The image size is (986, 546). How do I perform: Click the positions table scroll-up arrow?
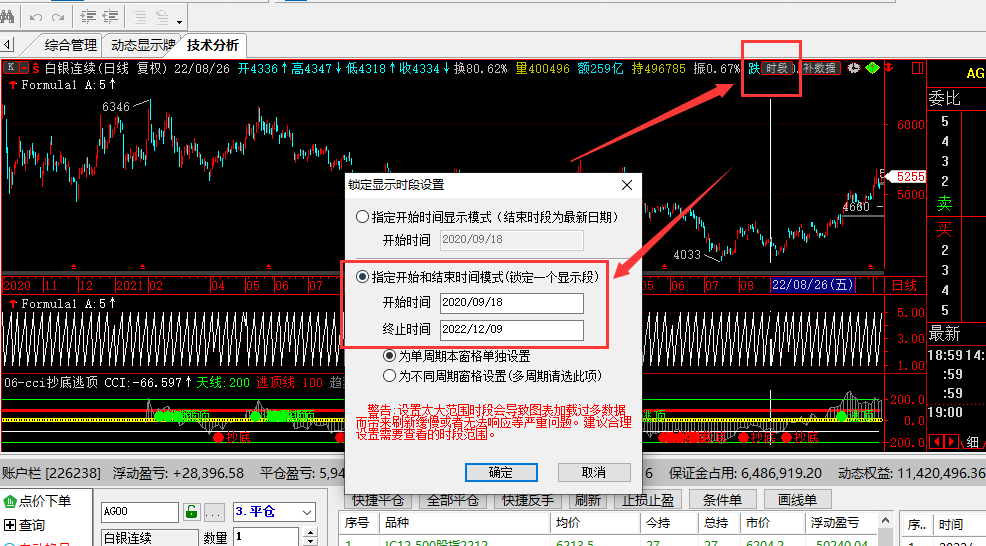click(885, 521)
